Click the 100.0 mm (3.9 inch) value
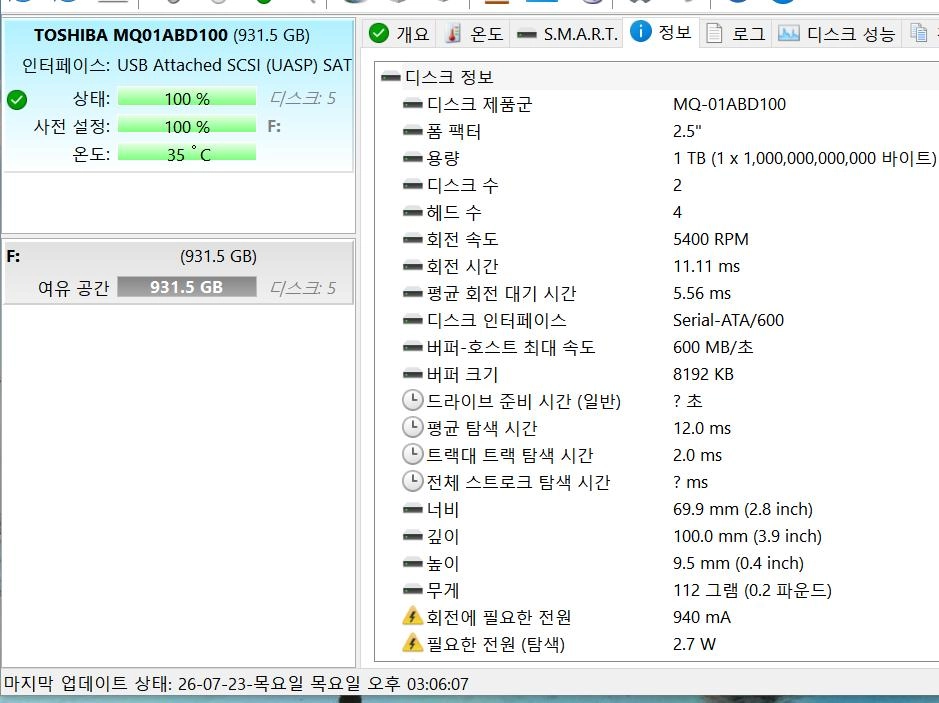The width and height of the screenshot is (939, 703). pyautogui.click(x=747, y=536)
